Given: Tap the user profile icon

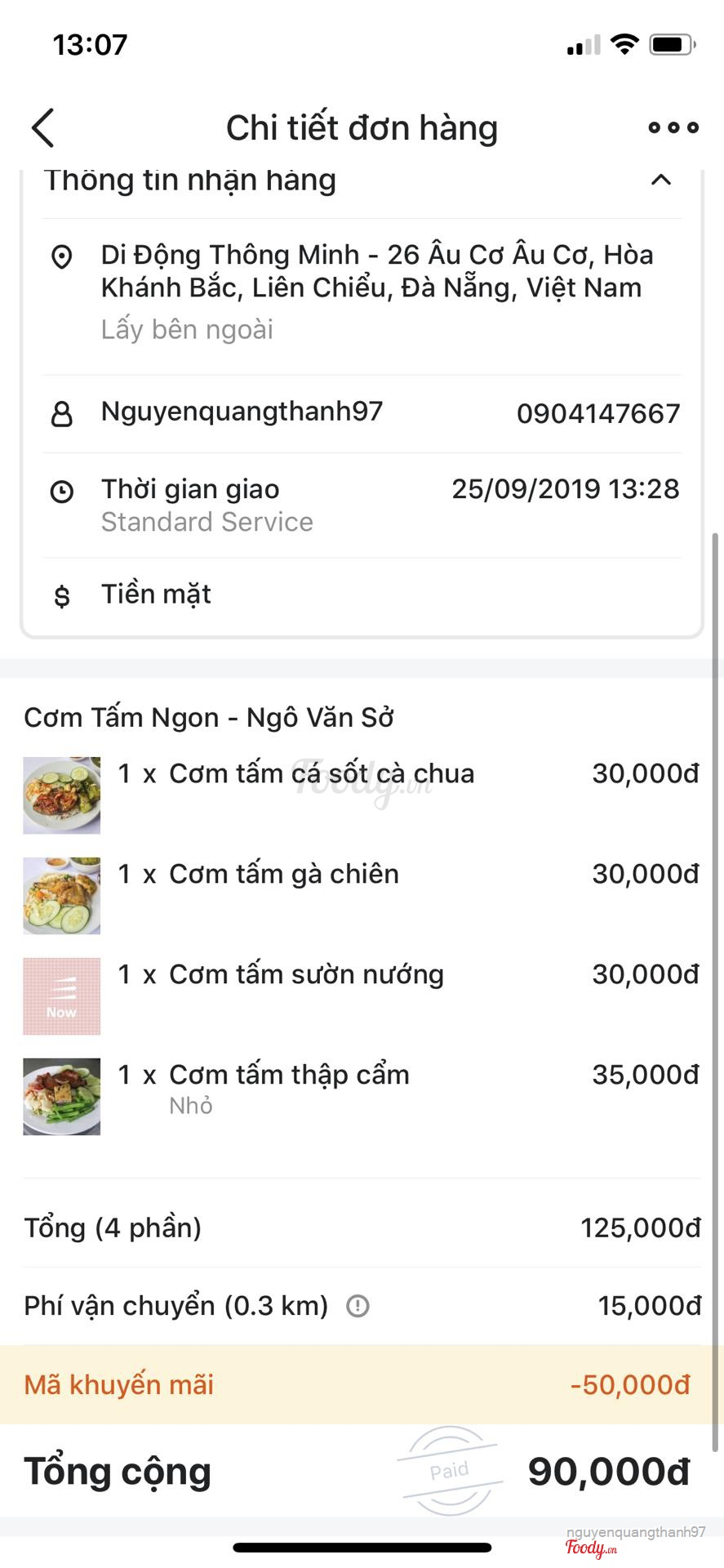Looking at the screenshot, I should (62, 414).
